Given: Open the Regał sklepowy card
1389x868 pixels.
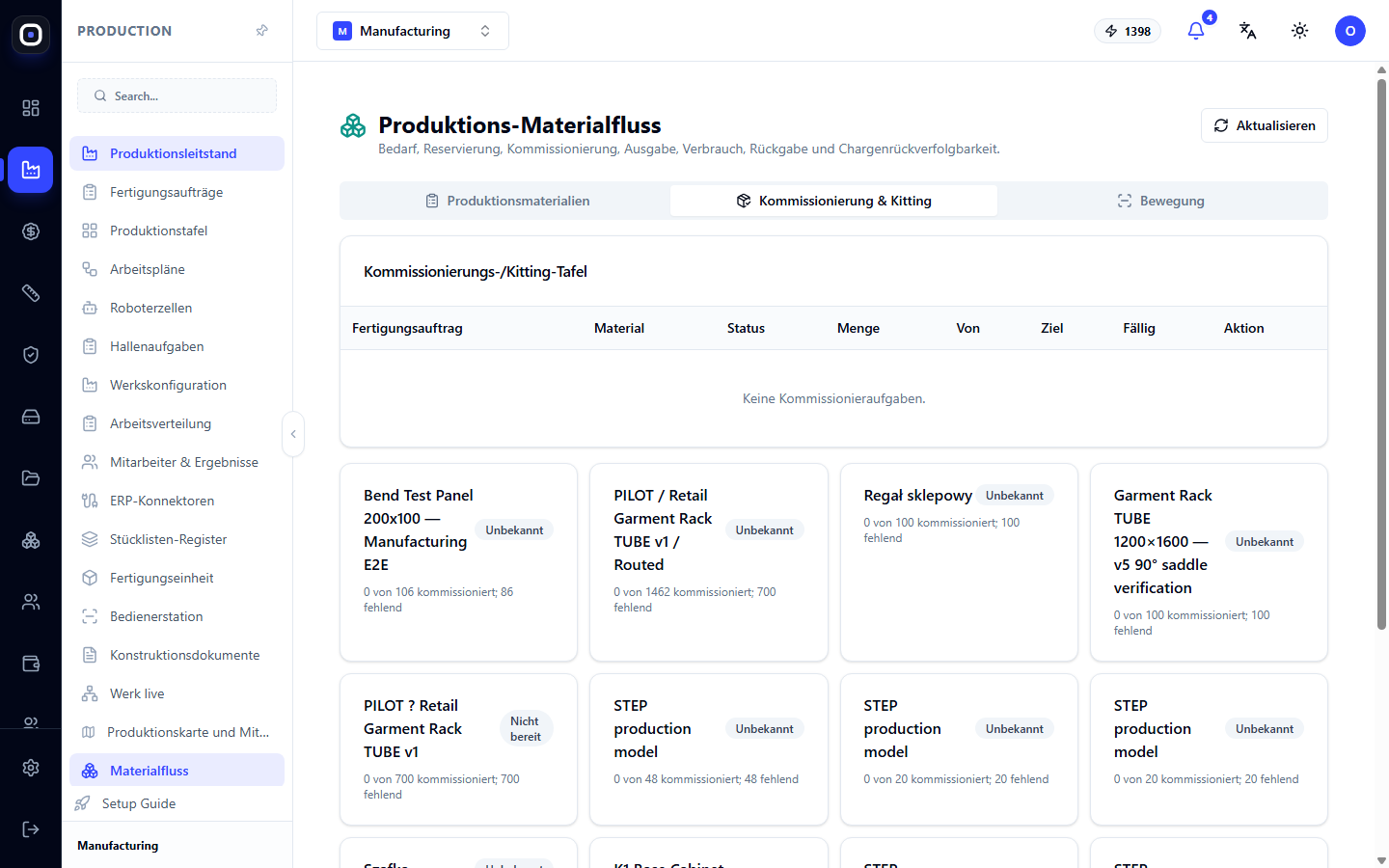Looking at the screenshot, I should pyautogui.click(x=959, y=562).
